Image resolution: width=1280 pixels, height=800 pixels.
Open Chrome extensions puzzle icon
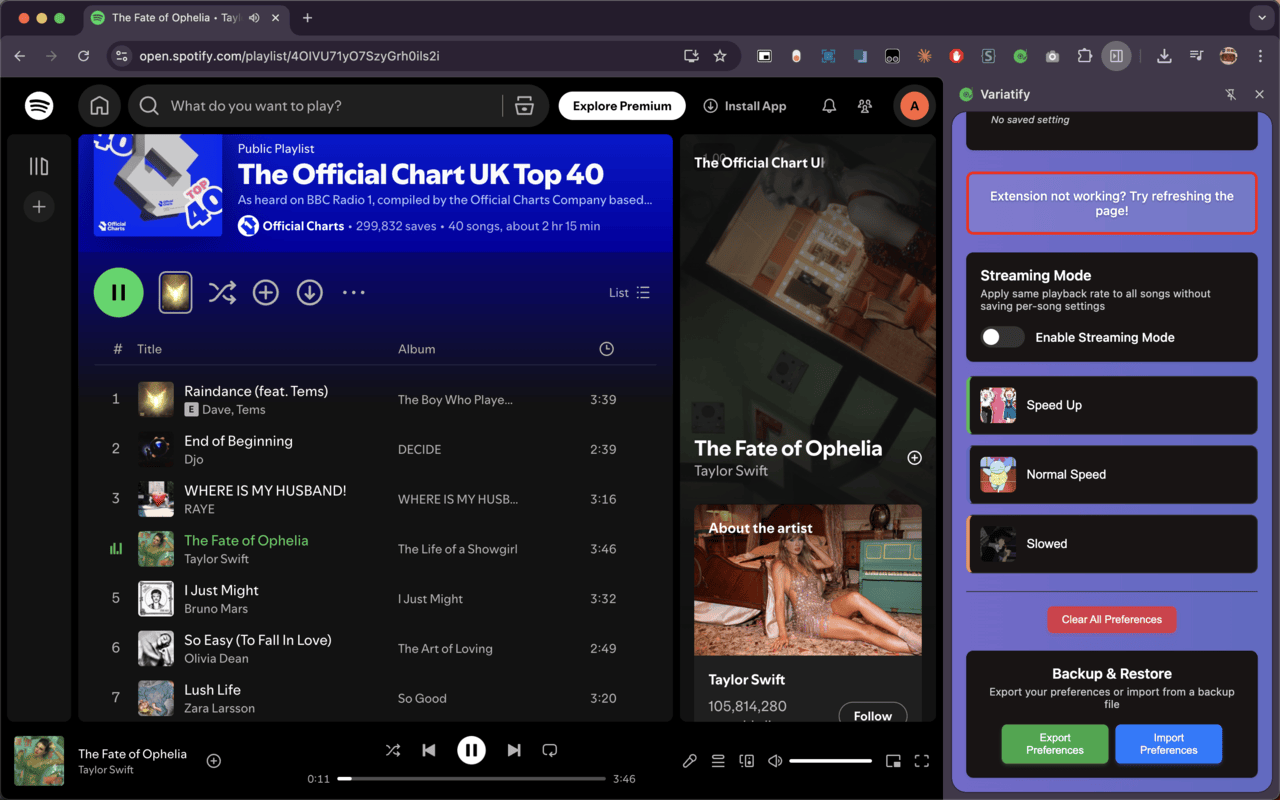point(1084,56)
